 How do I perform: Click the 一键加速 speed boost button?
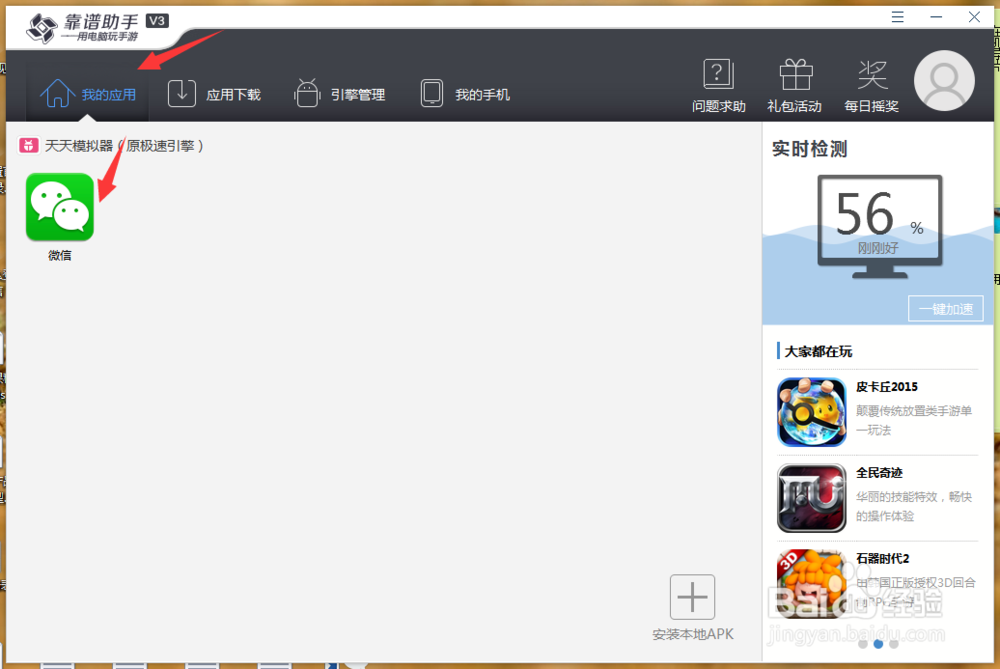click(945, 308)
